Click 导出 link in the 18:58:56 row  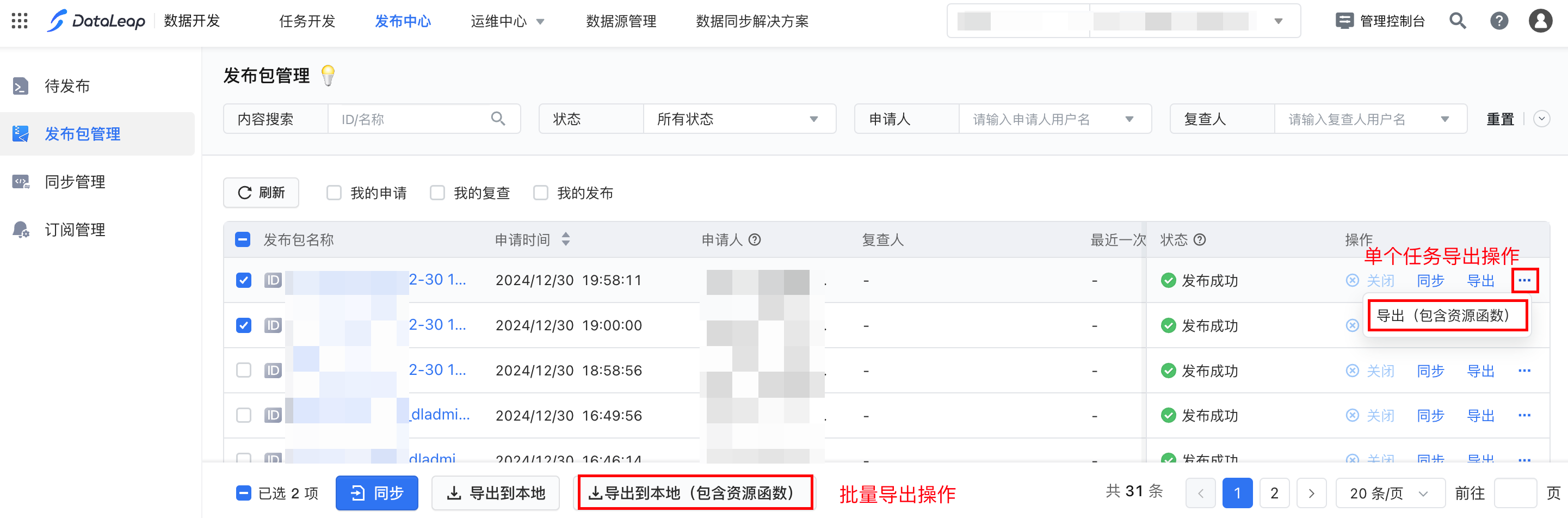click(x=1480, y=371)
